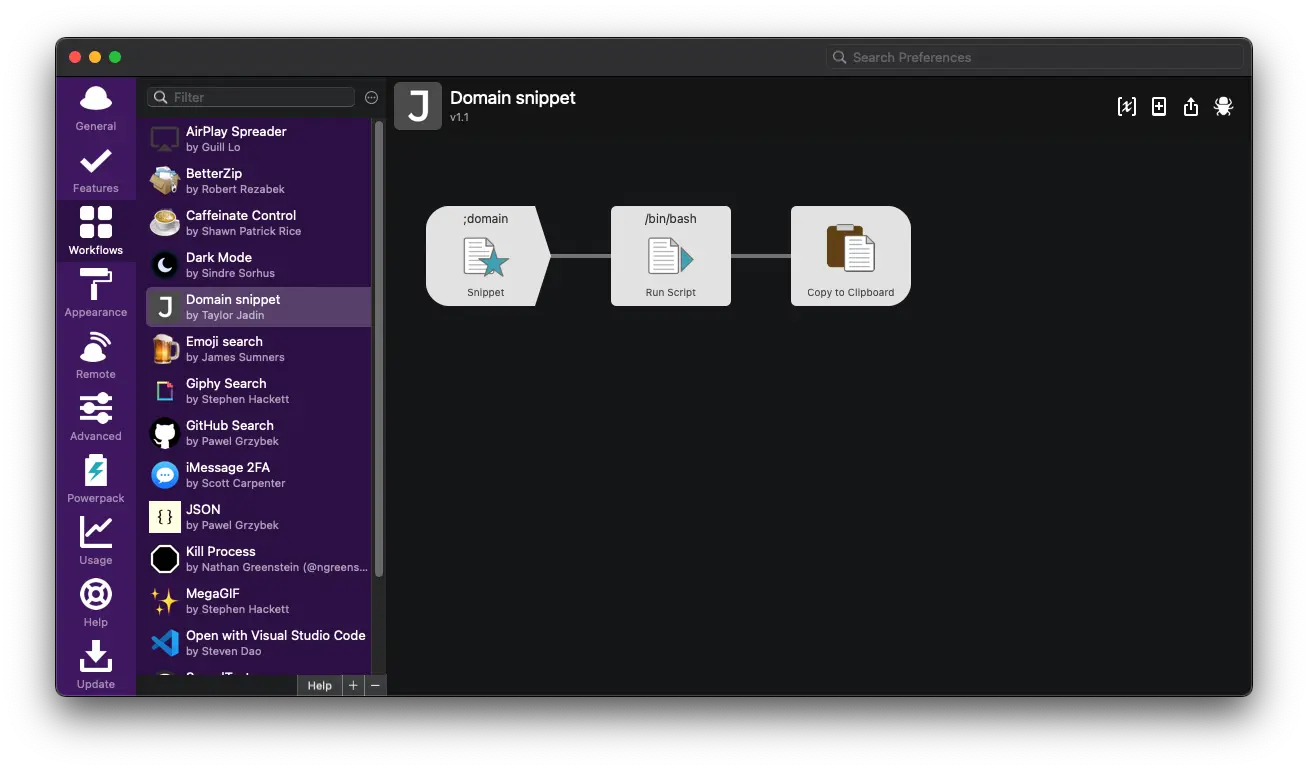
Task: Click the Domain snippet workflow J icon in header
Action: (x=418, y=106)
